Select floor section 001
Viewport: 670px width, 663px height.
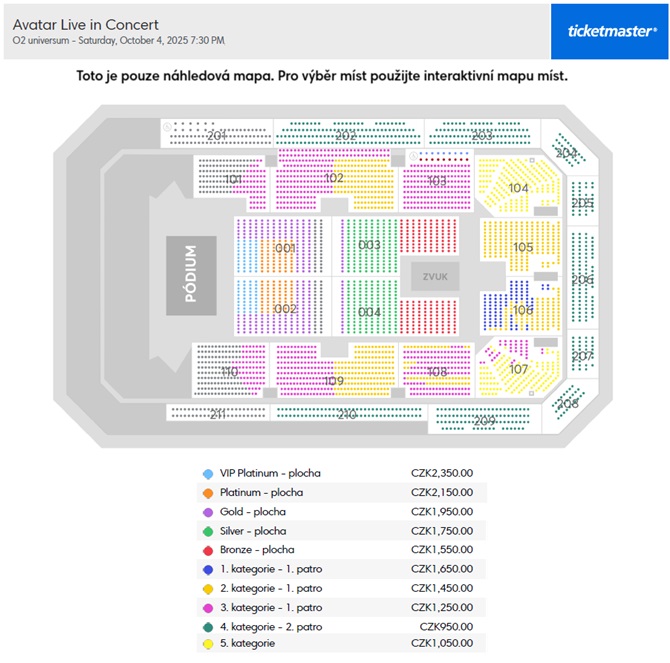click(282, 246)
